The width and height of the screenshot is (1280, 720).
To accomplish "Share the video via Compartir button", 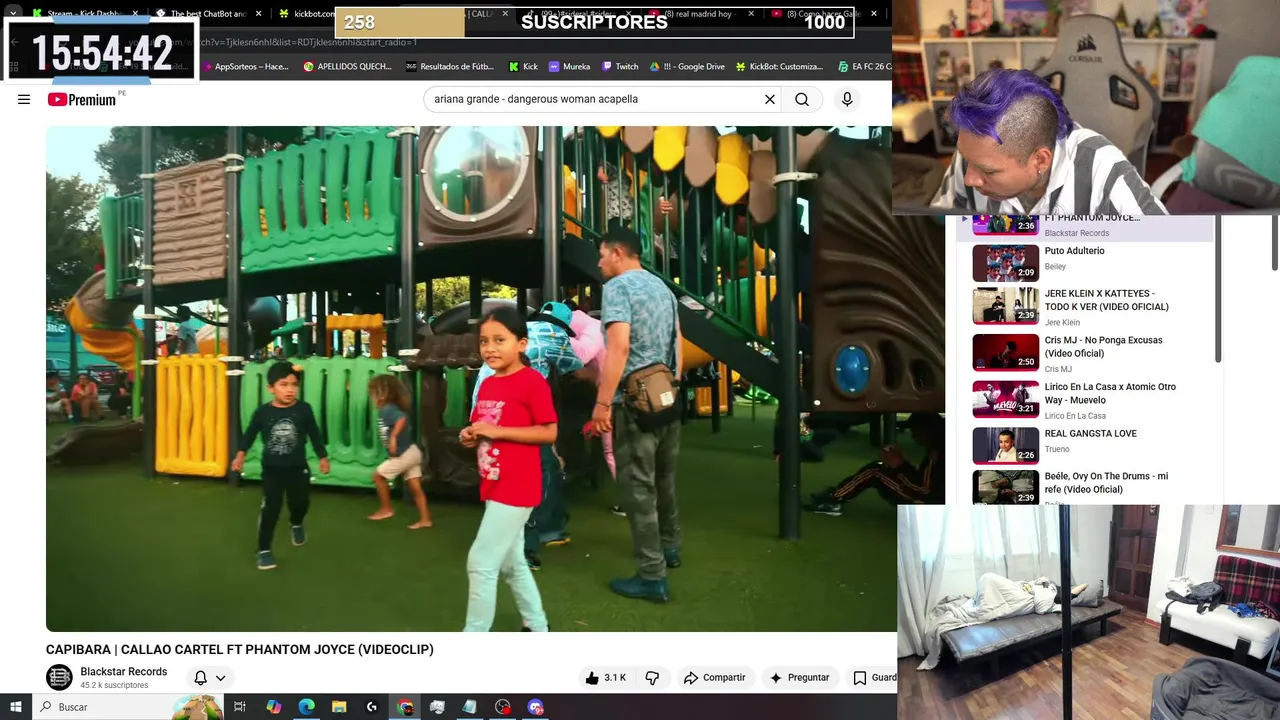I will pos(714,677).
